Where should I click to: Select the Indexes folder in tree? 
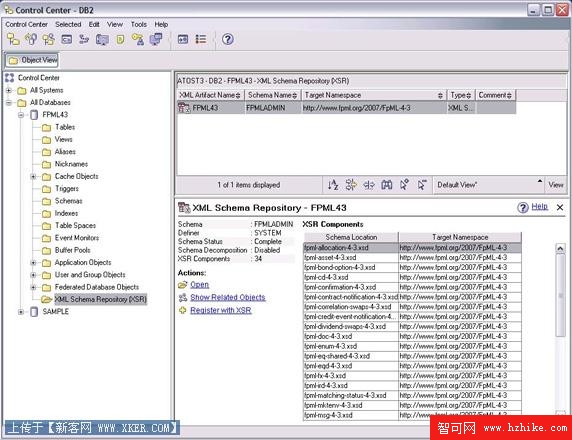[x=66, y=213]
